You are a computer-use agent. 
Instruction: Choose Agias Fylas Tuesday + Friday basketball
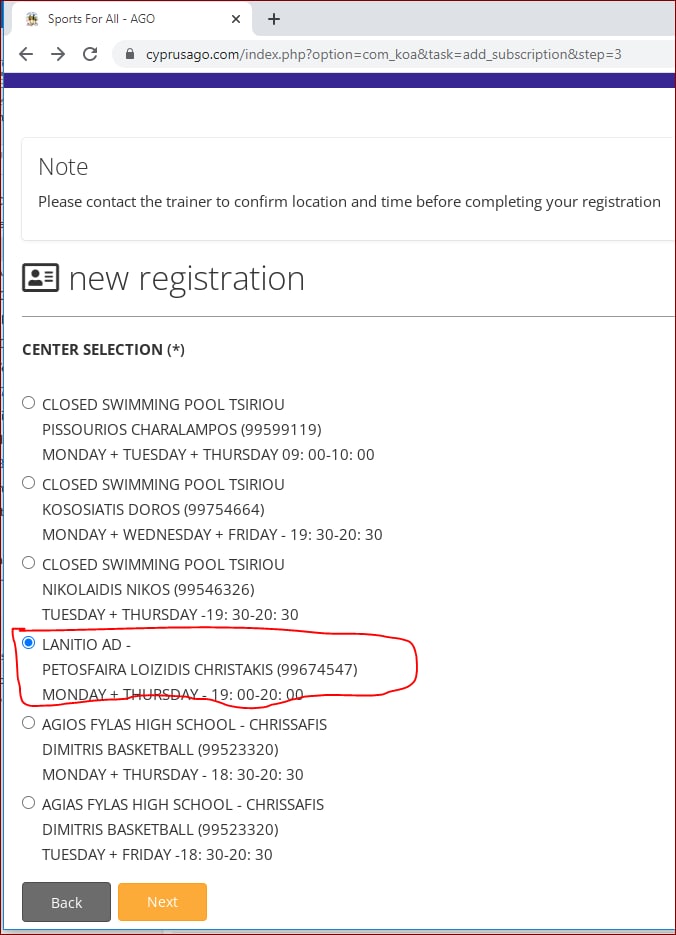tap(29, 802)
